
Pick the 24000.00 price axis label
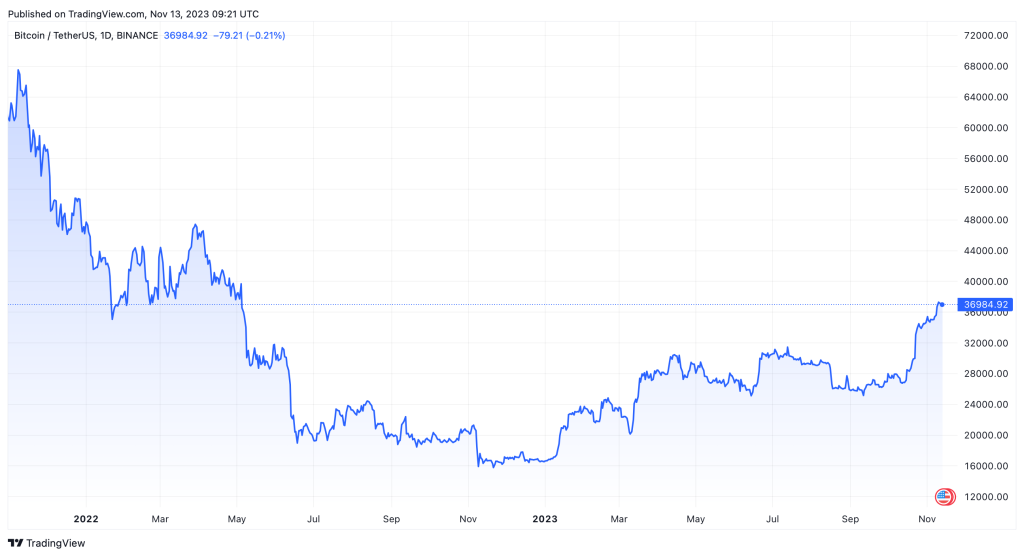tap(984, 405)
